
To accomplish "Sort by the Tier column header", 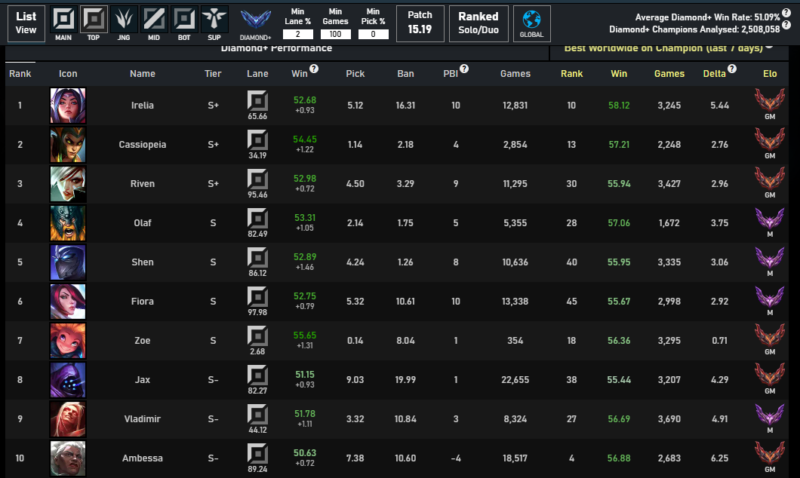I will pyautogui.click(x=213, y=73).
